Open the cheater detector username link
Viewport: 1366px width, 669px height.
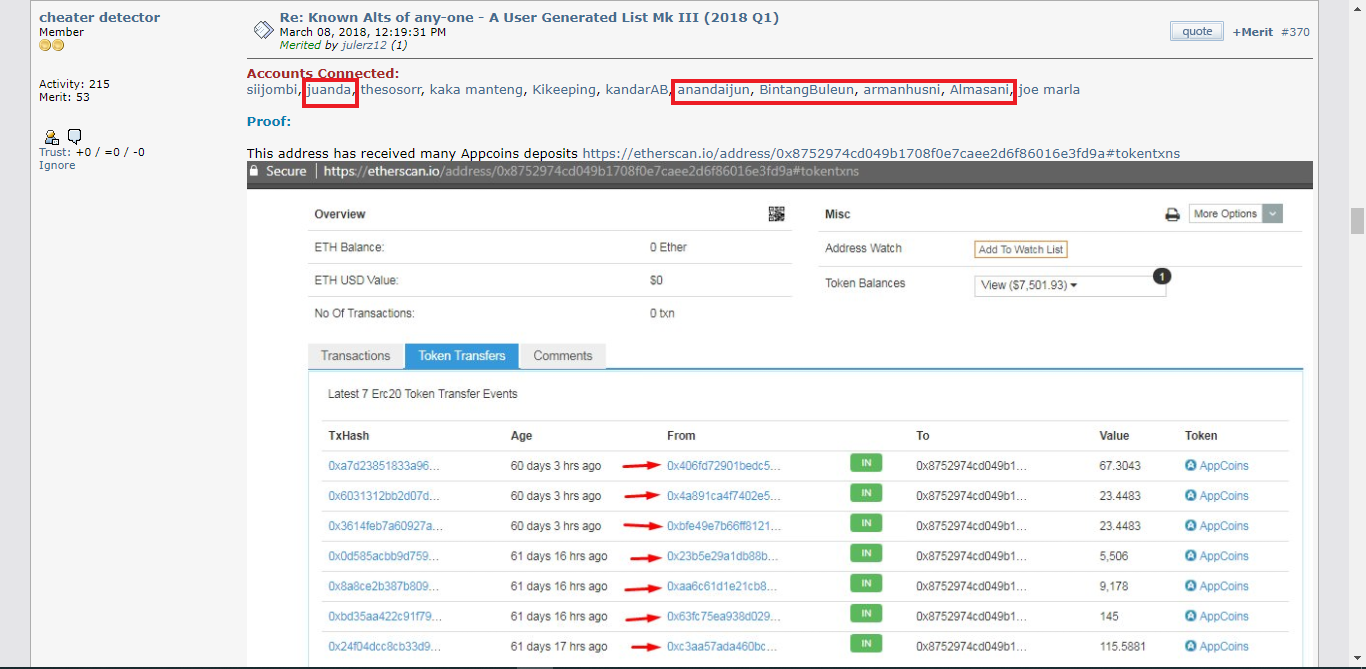click(x=99, y=17)
